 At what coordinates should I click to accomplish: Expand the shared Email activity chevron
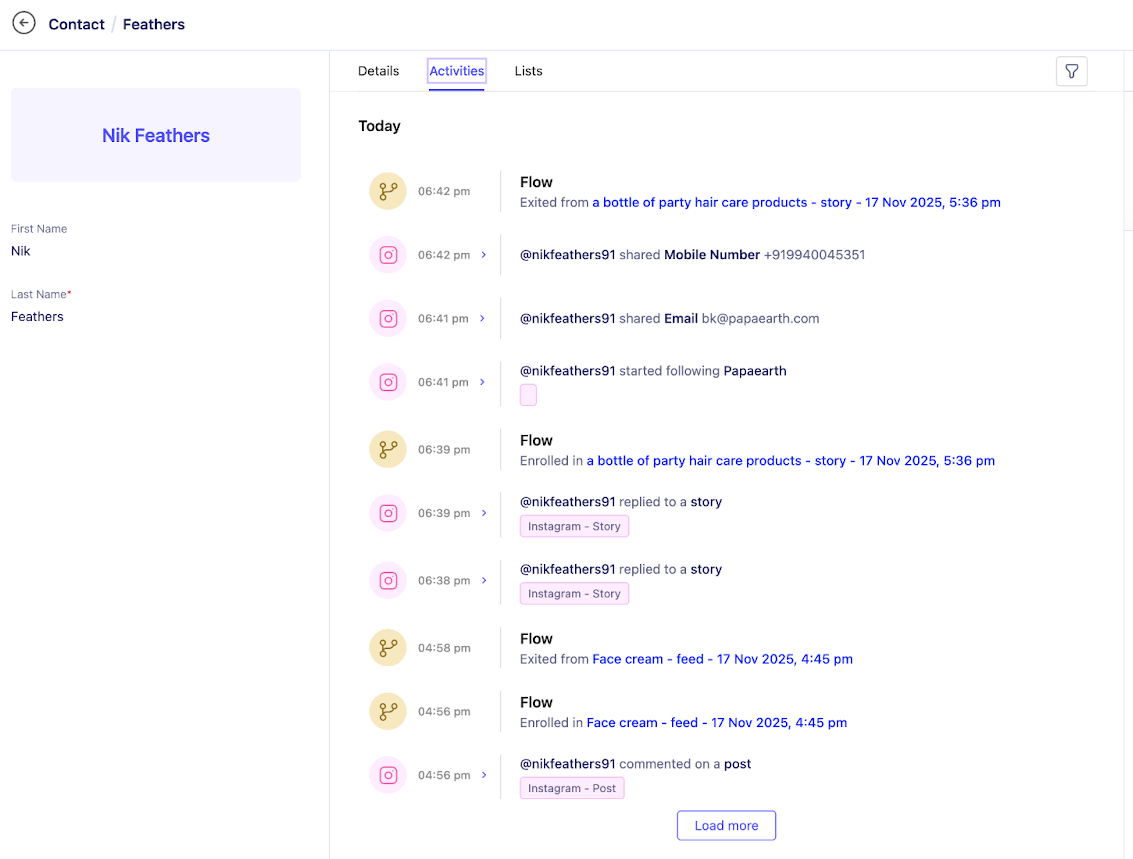click(483, 319)
